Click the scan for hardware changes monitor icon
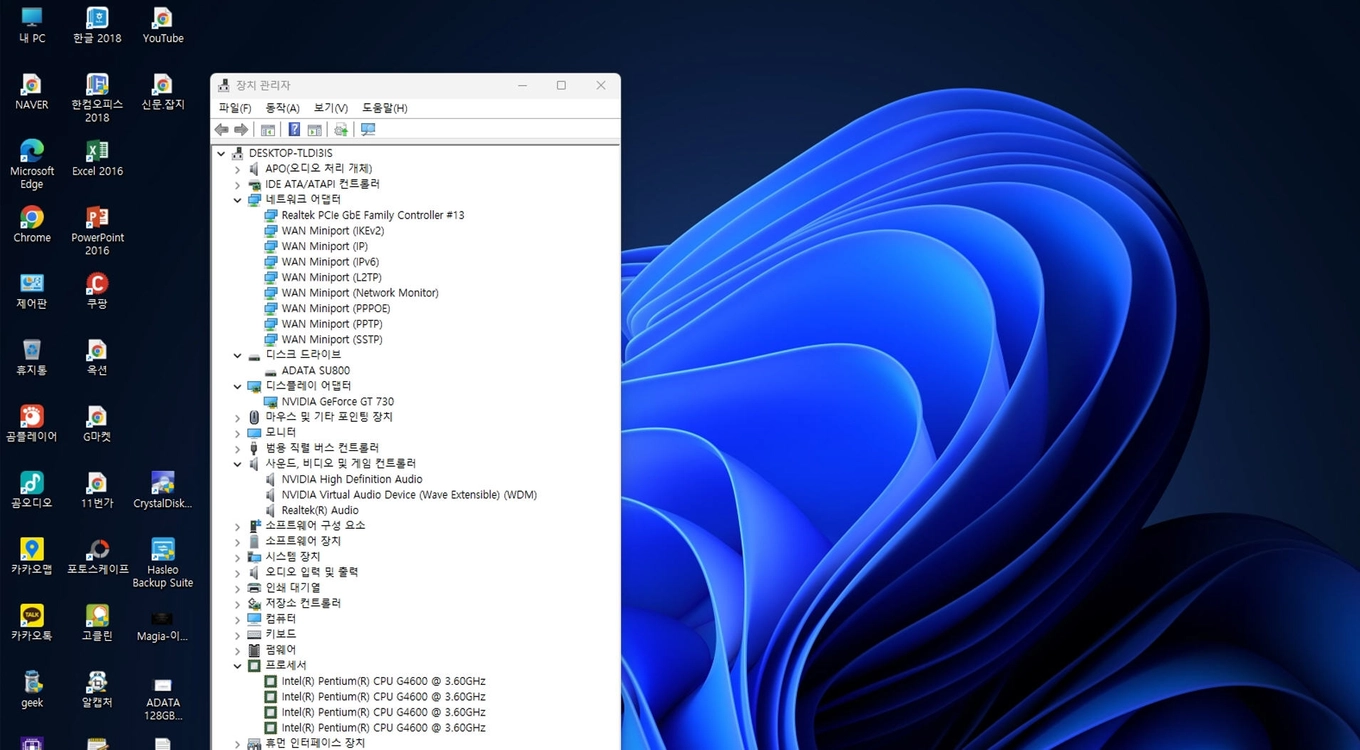This screenshot has height=750, width=1360. tap(368, 130)
